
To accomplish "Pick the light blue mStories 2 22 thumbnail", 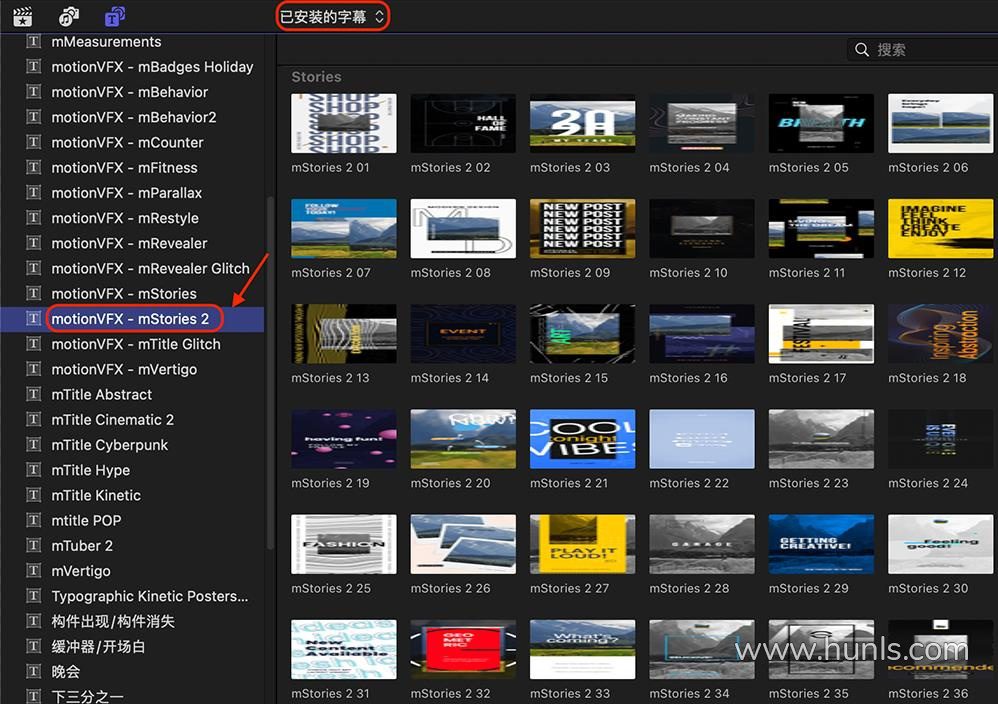I will point(702,439).
